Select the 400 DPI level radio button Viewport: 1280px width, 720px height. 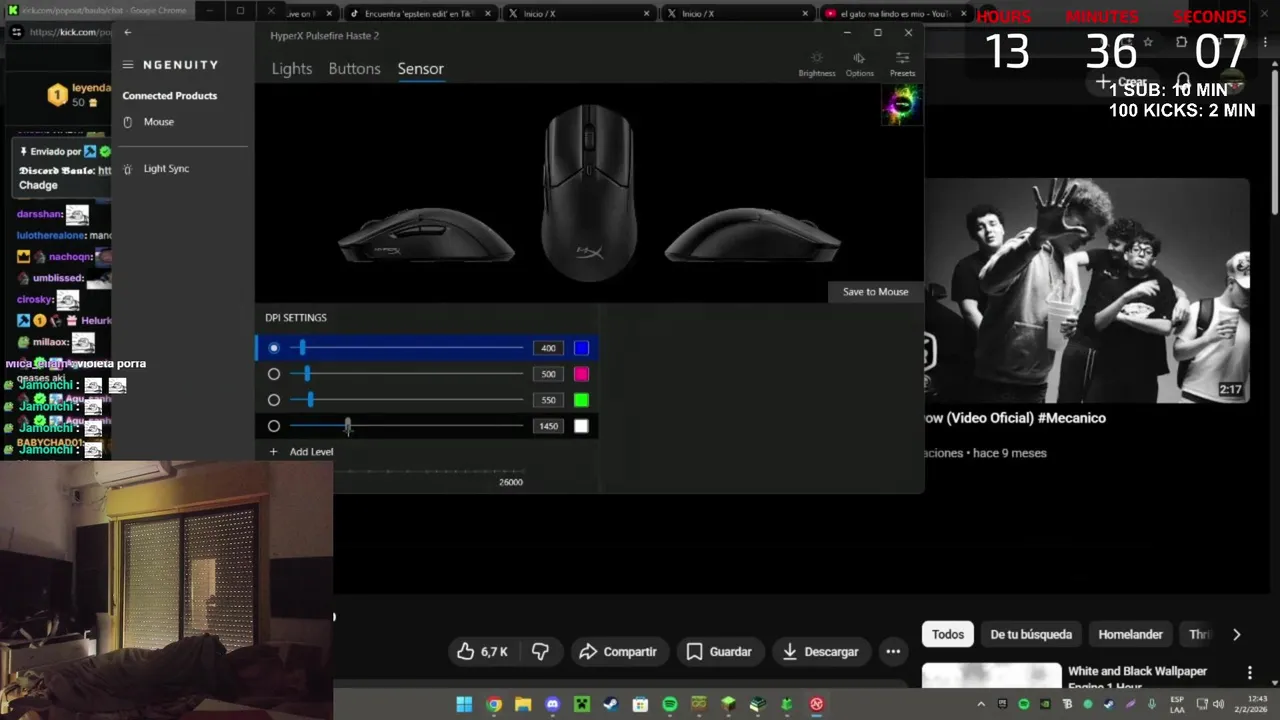274,348
